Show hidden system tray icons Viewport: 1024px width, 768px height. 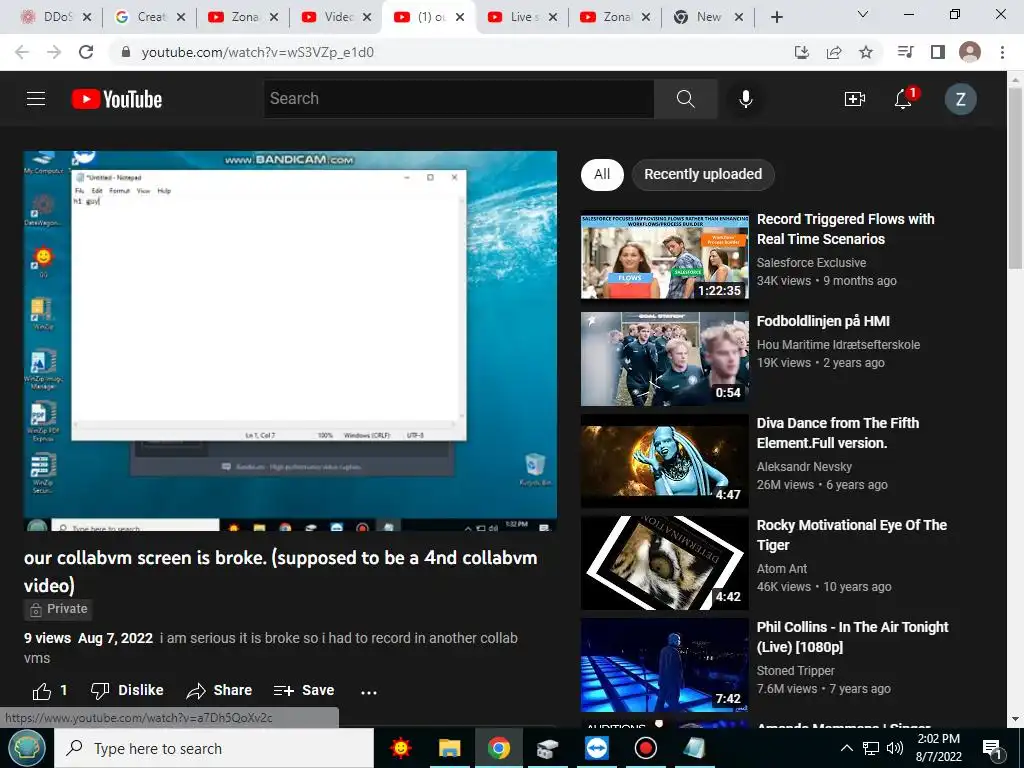(x=846, y=748)
